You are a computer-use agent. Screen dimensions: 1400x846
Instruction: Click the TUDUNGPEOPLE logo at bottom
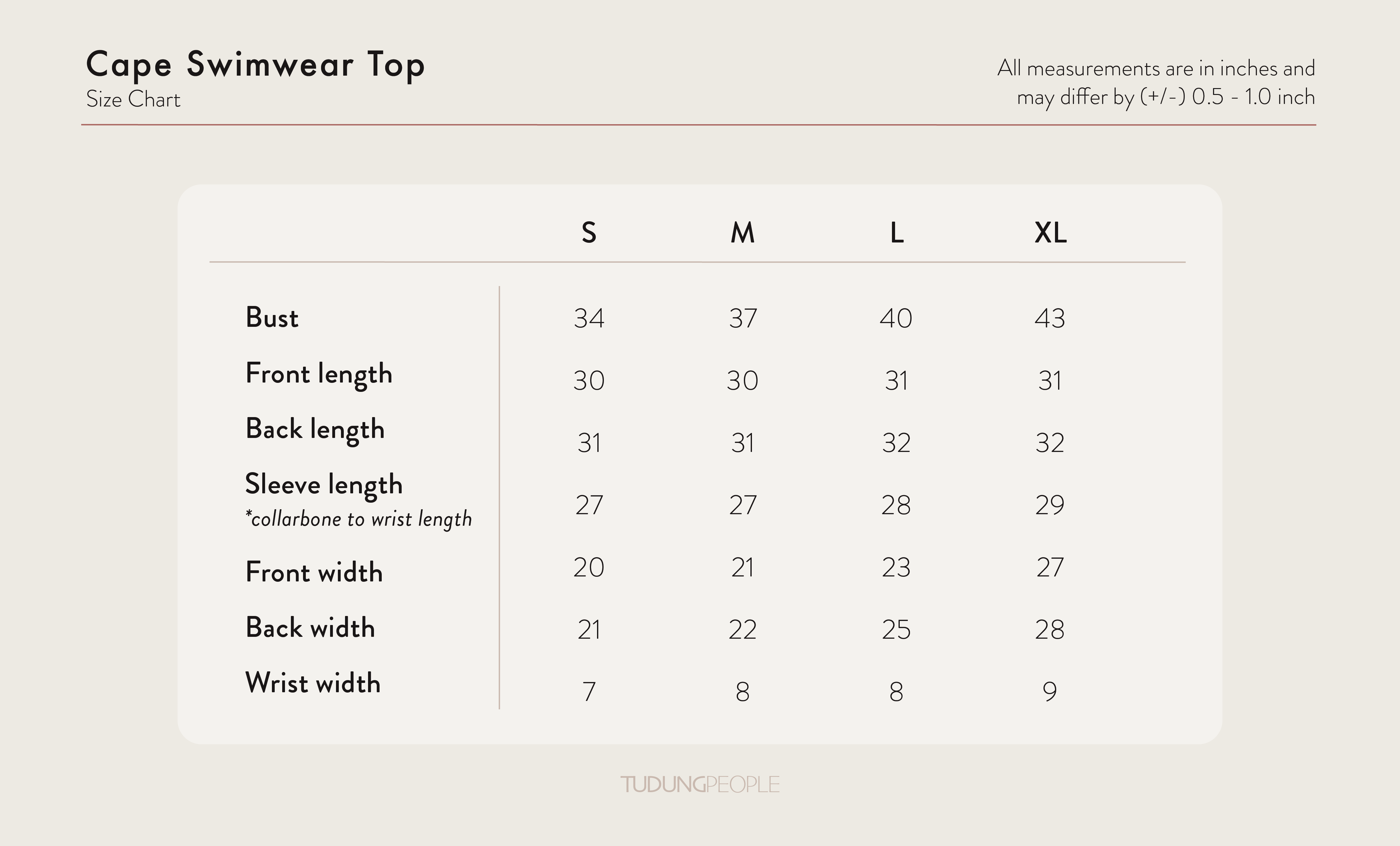tap(700, 785)
